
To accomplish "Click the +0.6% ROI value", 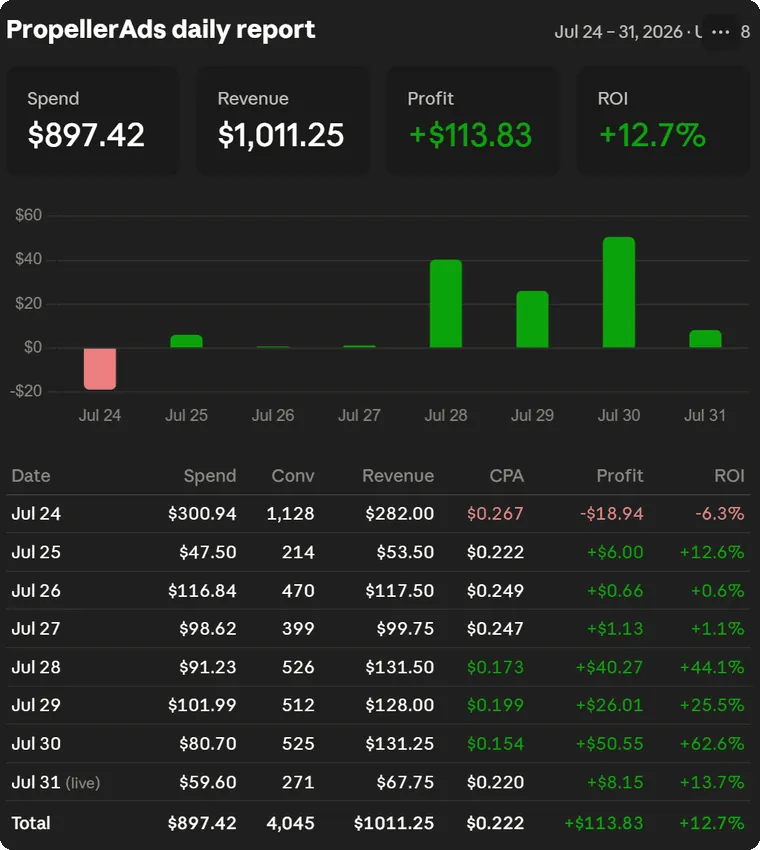I will [717, 590].
